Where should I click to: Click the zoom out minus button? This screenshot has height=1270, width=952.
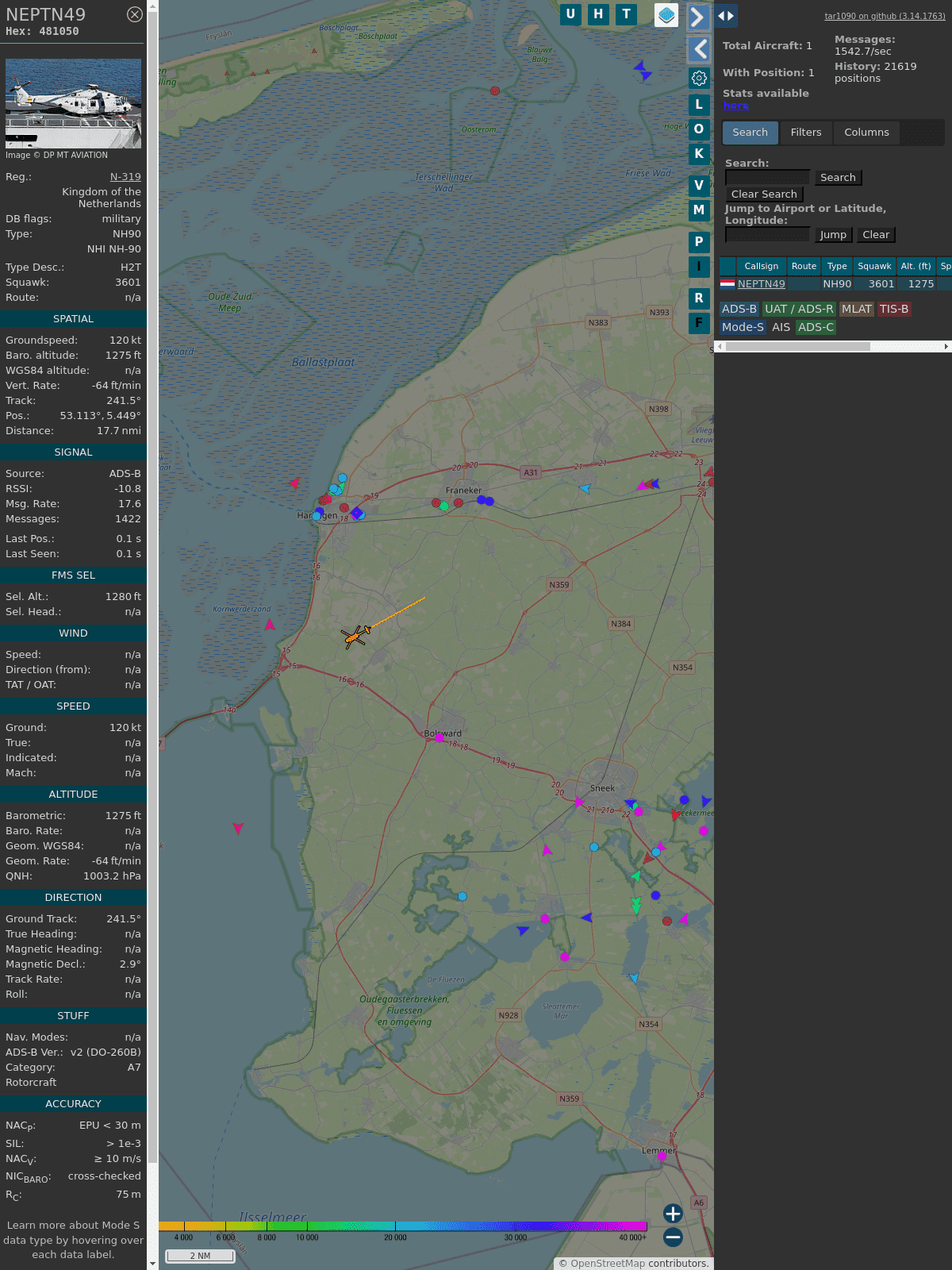pos(673,1237)
